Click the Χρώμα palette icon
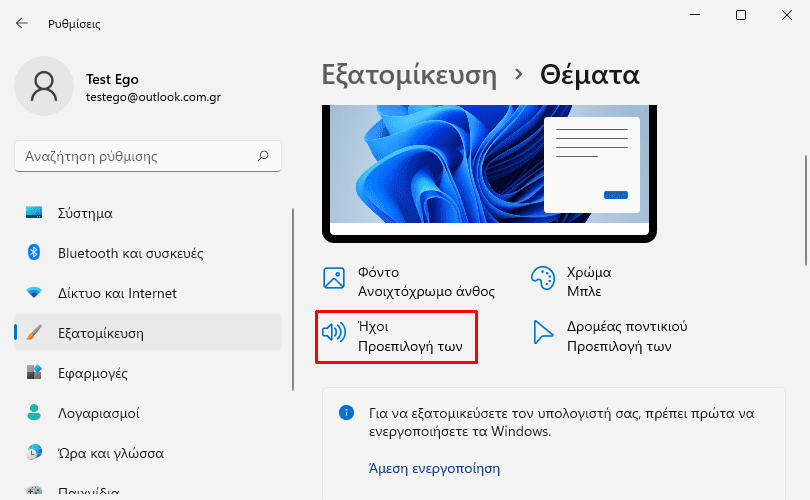This screenshot has width=810, height=500. [543, 278]
